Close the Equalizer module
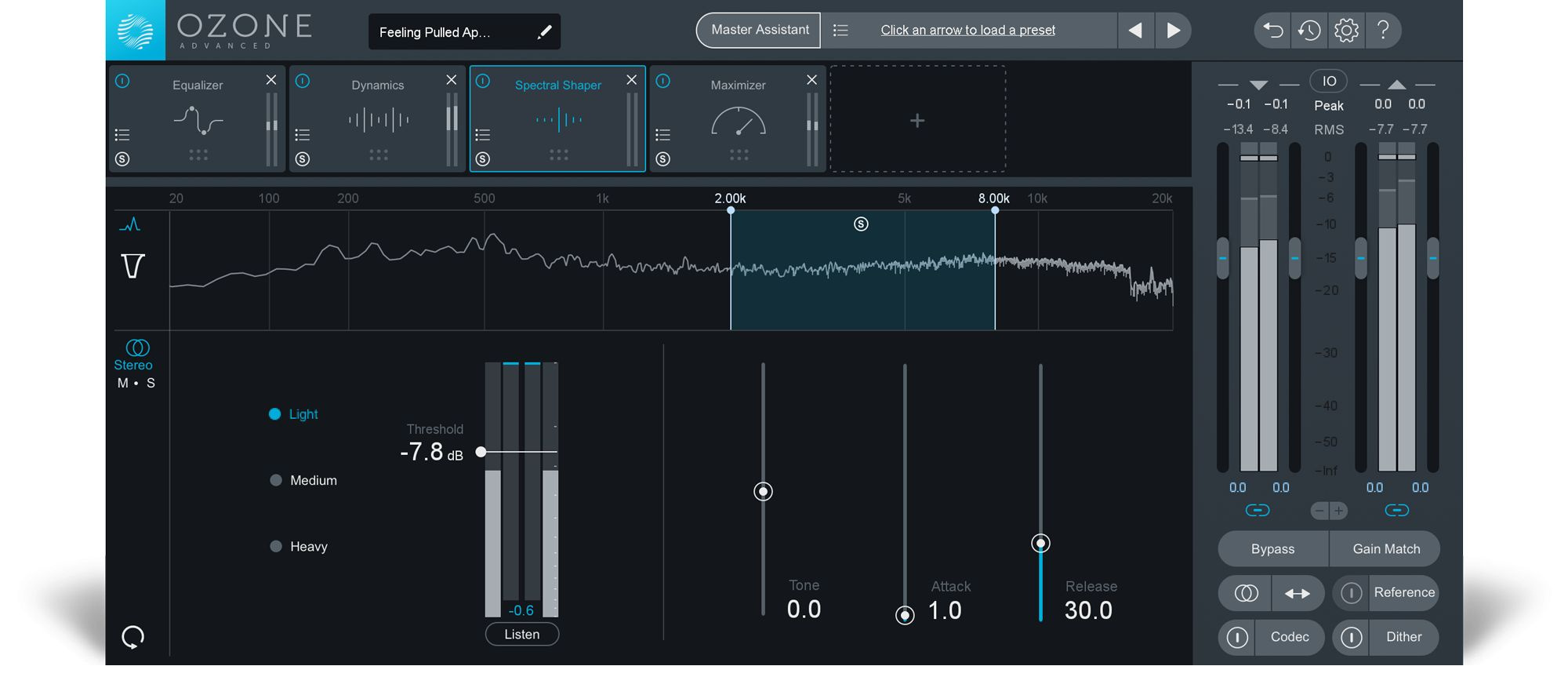The height and width of the screenshot is (677, 1568). tap(271, 80)
